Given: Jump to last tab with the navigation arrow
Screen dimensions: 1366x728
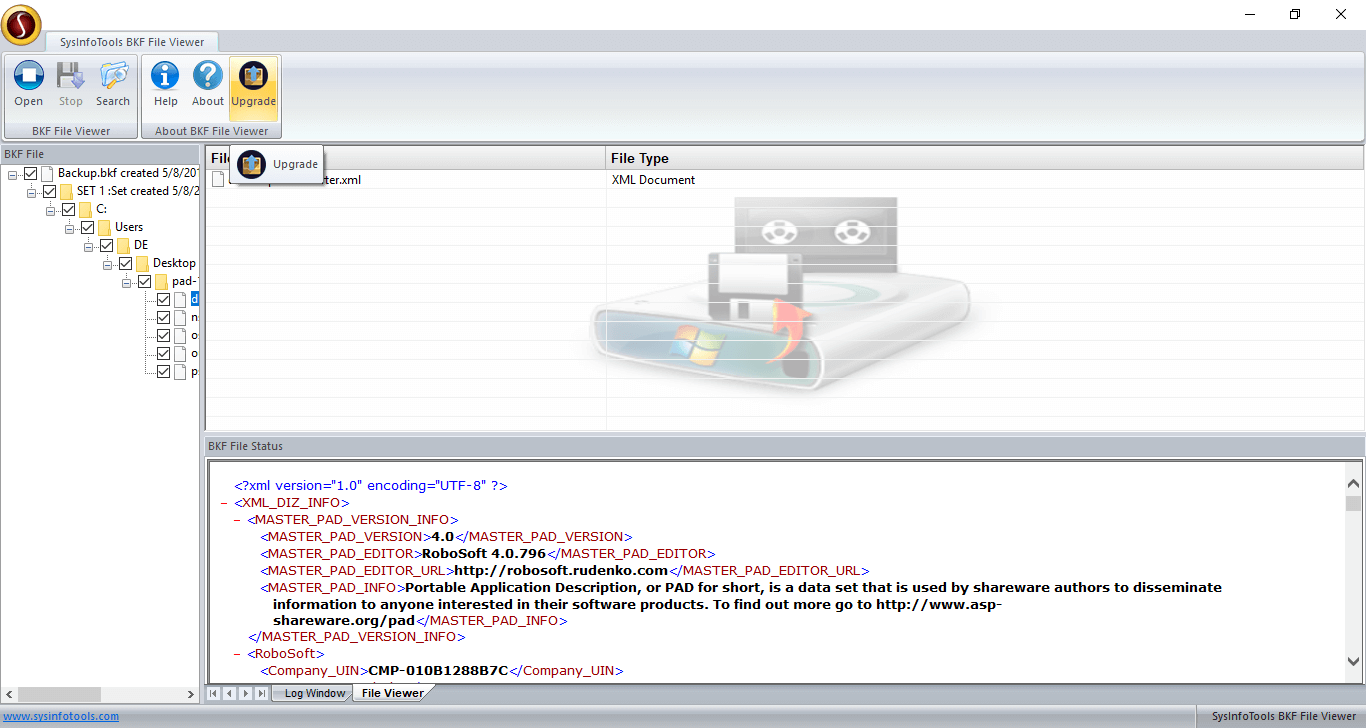Looking at the screenshot, I should point(262,693).
